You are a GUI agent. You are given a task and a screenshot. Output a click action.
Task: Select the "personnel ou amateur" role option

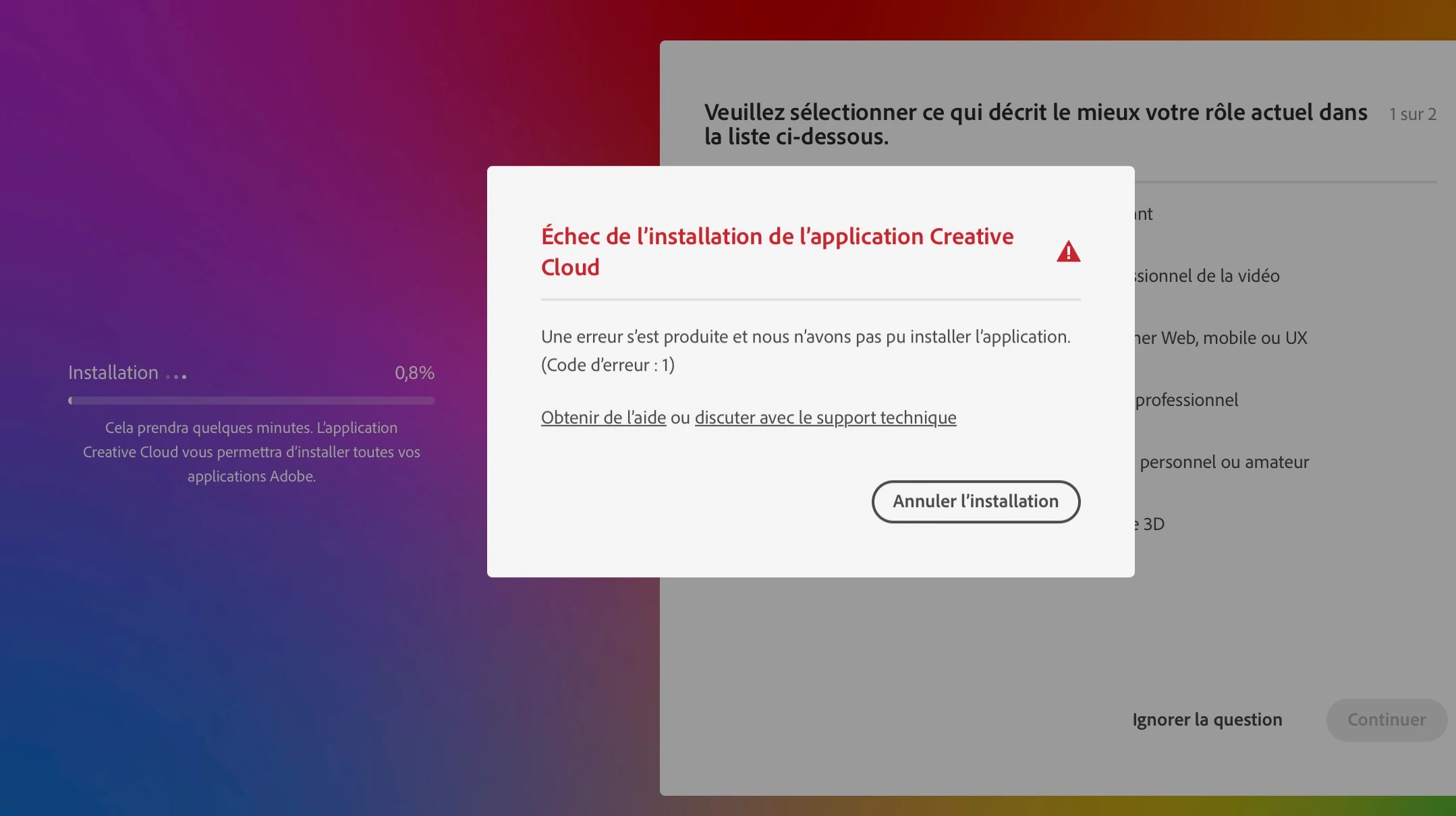click(x=1224, y=462)
